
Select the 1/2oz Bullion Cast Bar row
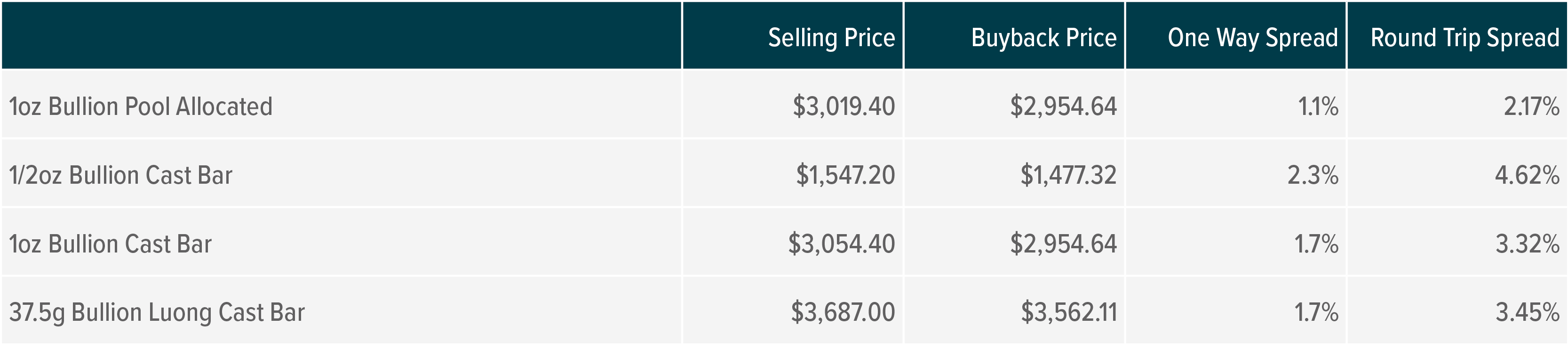point(120,176)
